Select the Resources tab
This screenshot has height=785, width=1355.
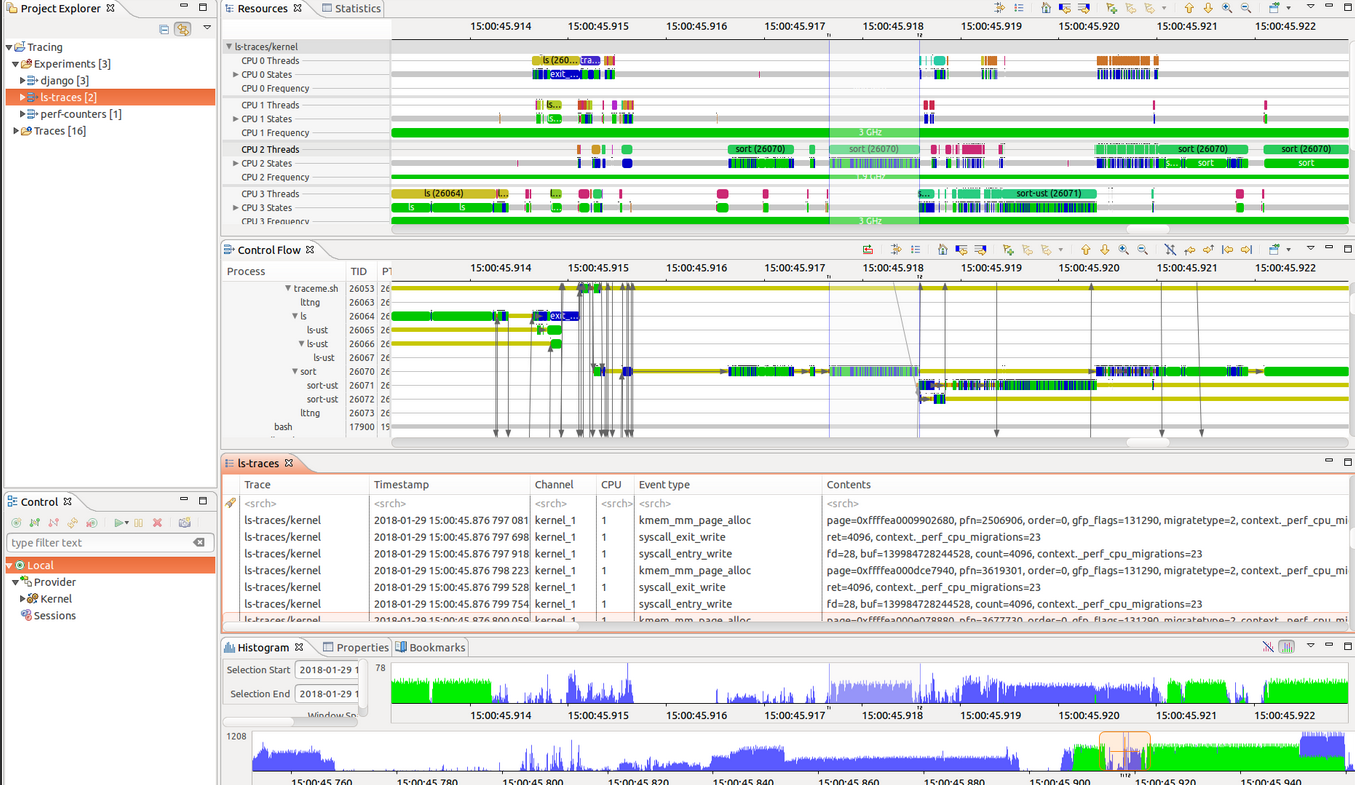pos(263,8)
